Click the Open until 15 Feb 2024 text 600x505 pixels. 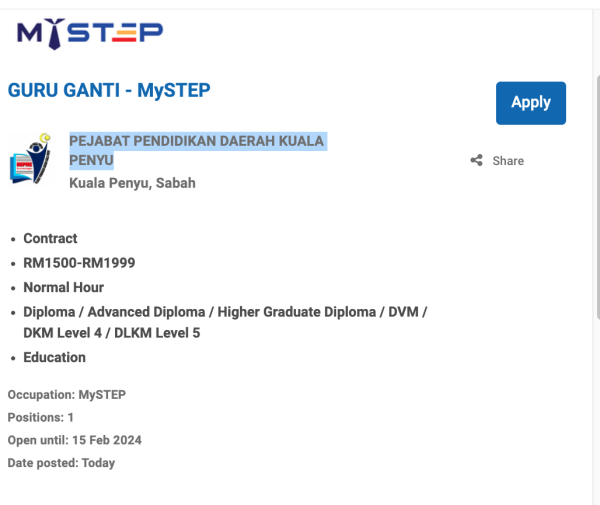(75, 440)
